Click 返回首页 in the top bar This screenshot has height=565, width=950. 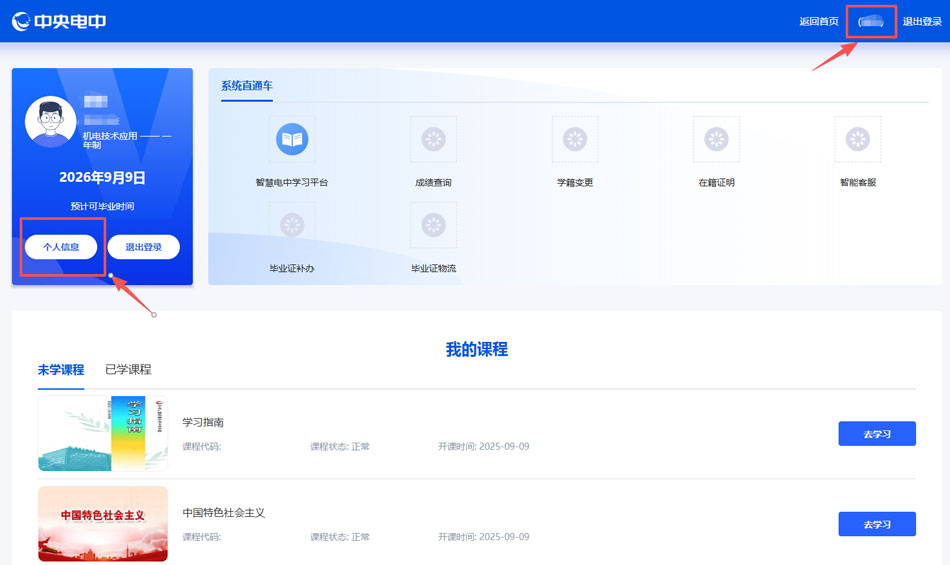(x=819, y=21)
